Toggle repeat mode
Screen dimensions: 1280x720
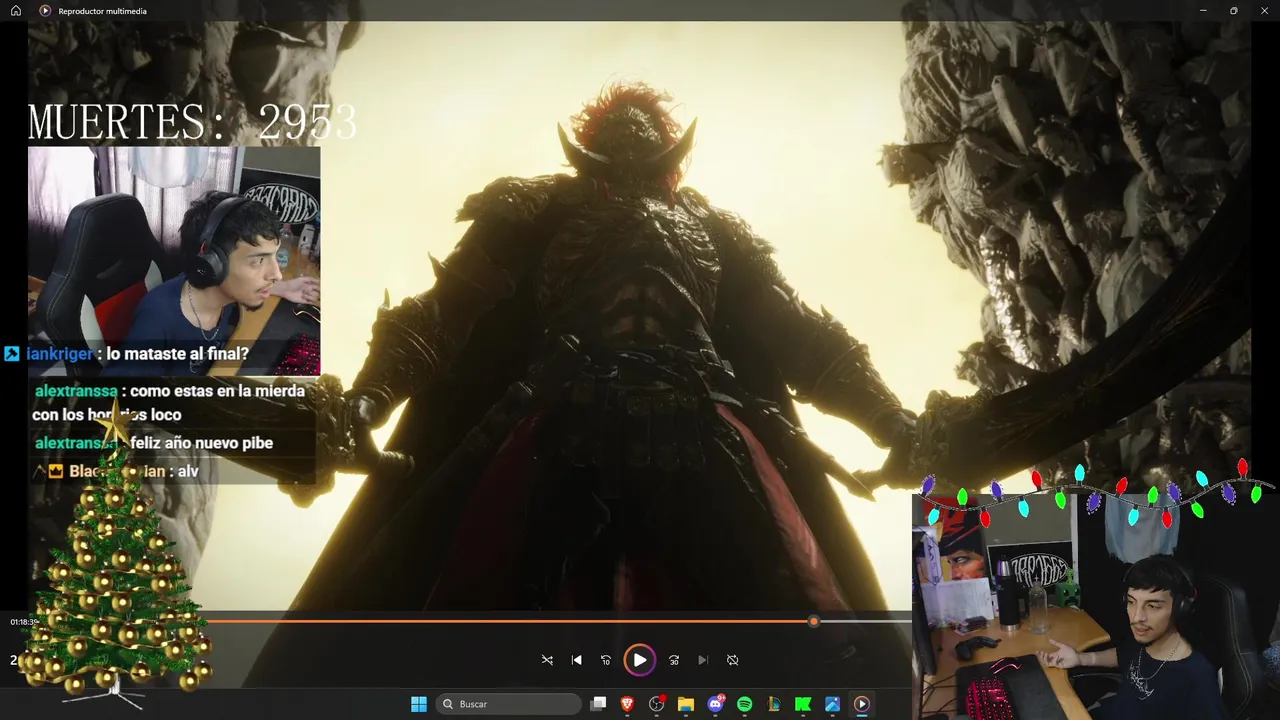[x=732, y=660]
